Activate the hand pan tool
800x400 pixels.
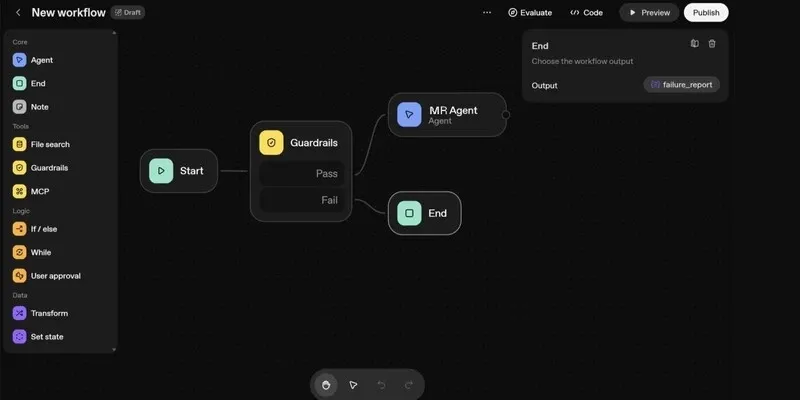326,385
